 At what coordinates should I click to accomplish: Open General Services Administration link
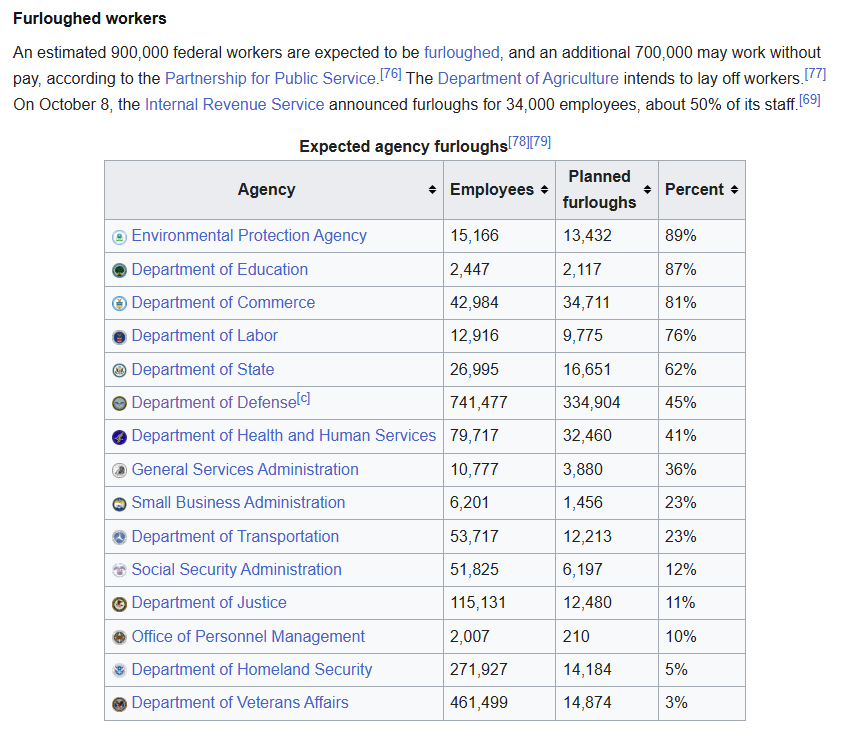(x=245, y=469)
